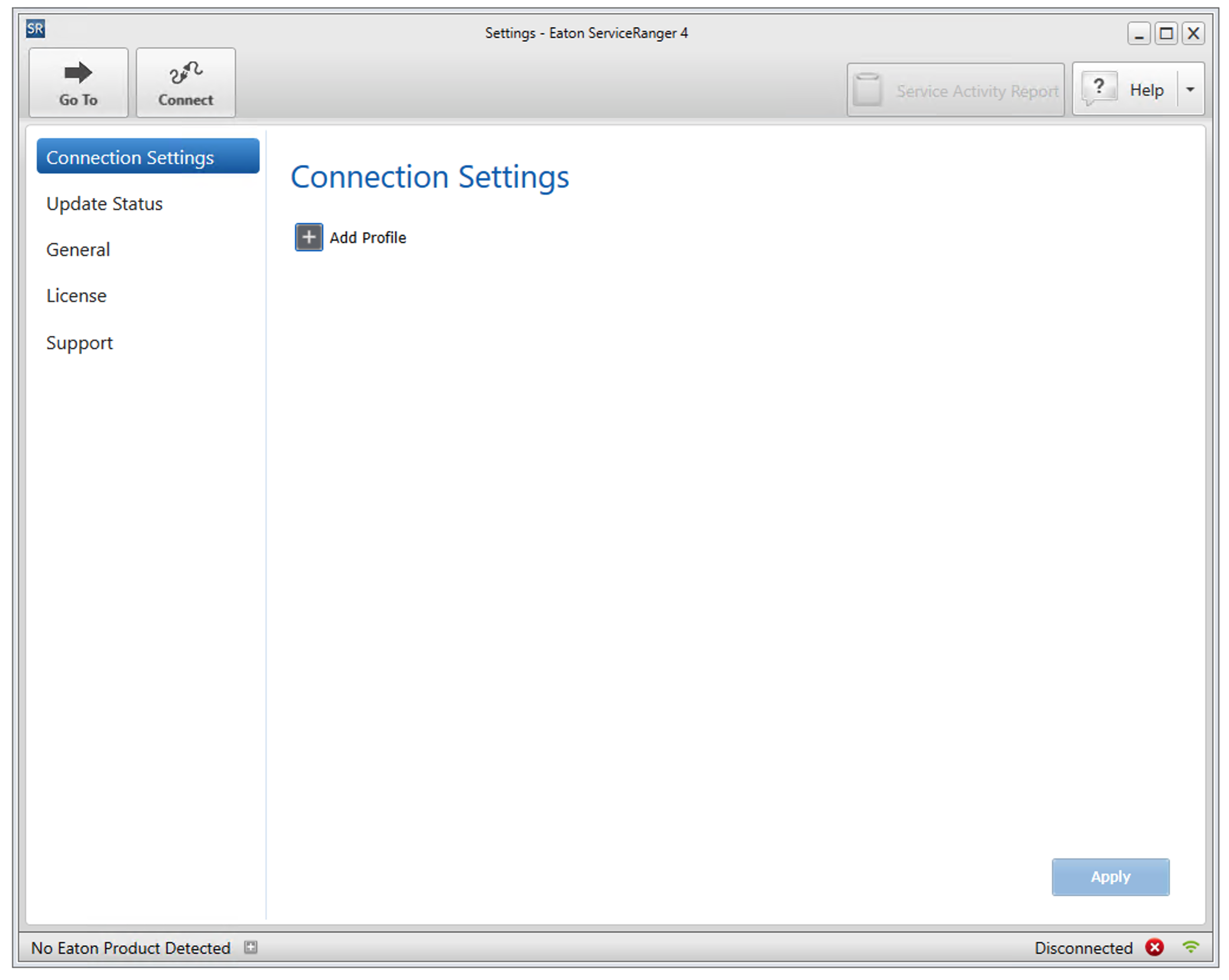Open the License section
Viewport: 1229px width, 980px height.
click(77, 295)
